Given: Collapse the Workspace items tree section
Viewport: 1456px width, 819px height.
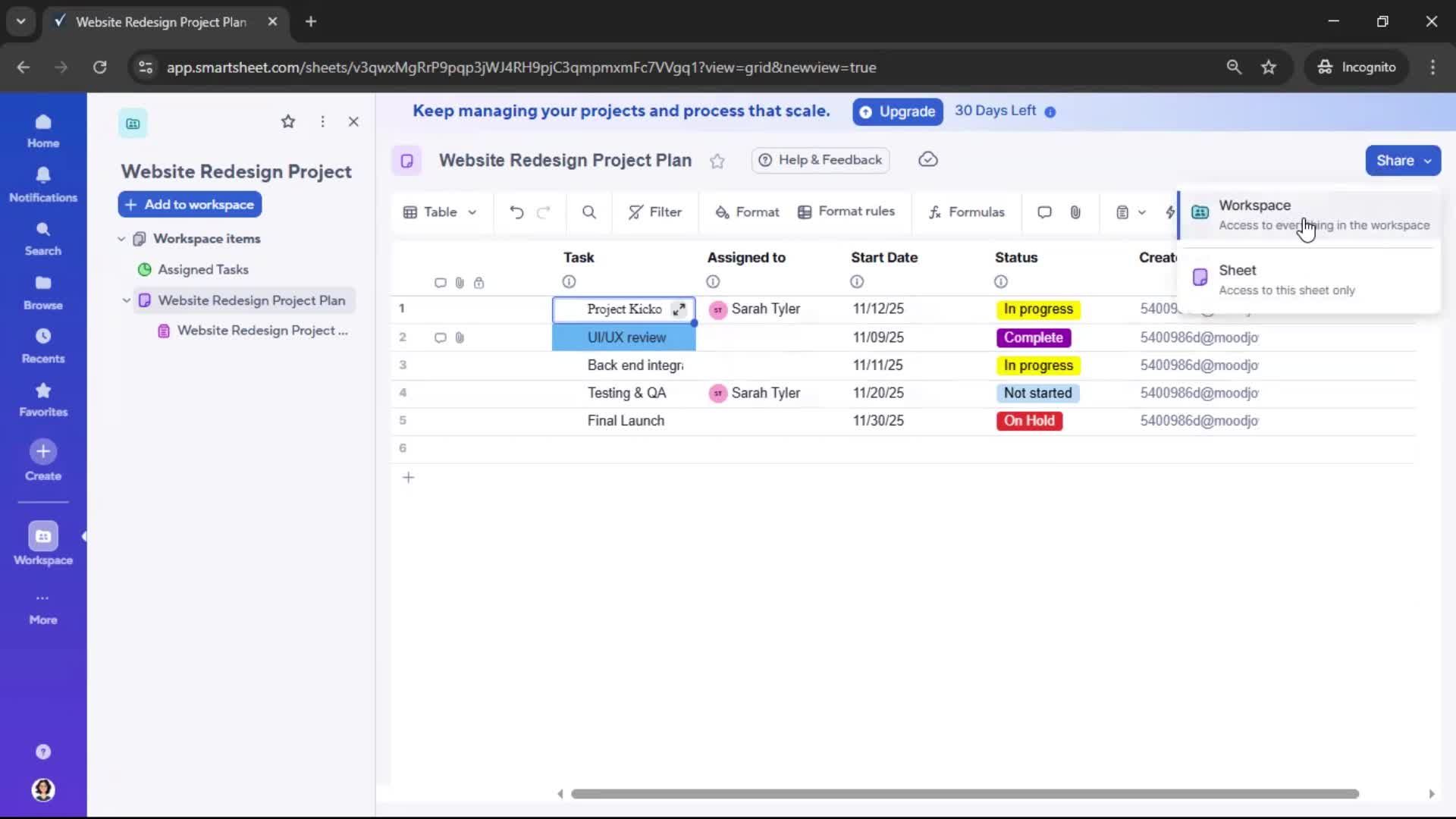Looking at the screenshot, I should [121, 238].
